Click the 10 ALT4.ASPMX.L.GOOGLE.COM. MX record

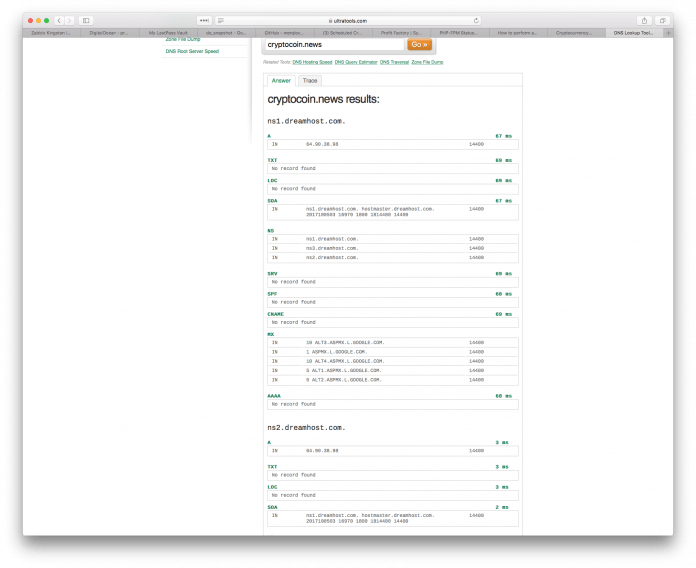point(345,361)
